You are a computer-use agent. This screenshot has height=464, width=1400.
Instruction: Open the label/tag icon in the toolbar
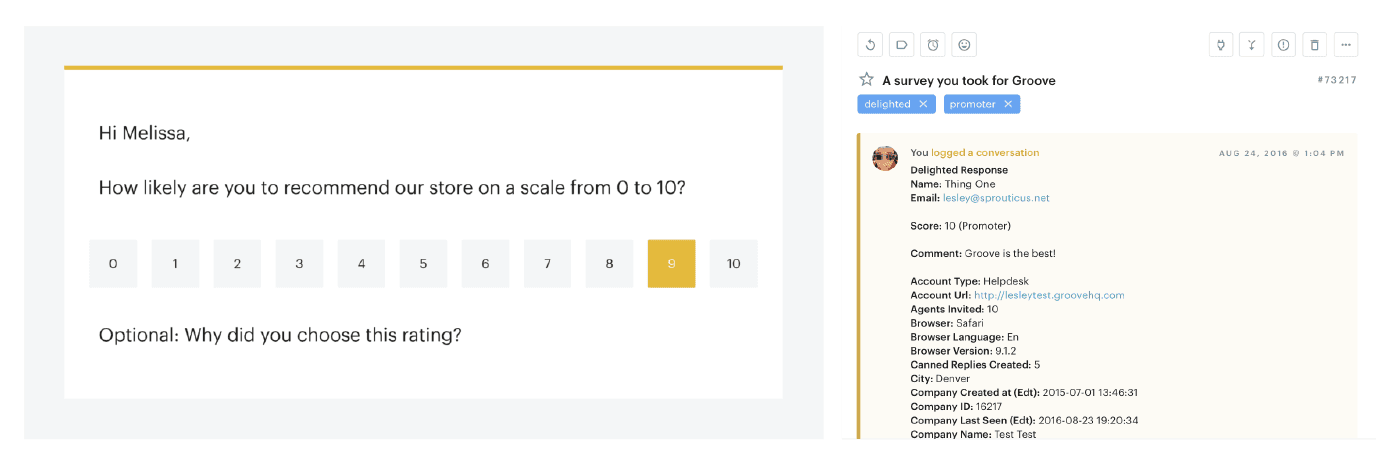901,44
